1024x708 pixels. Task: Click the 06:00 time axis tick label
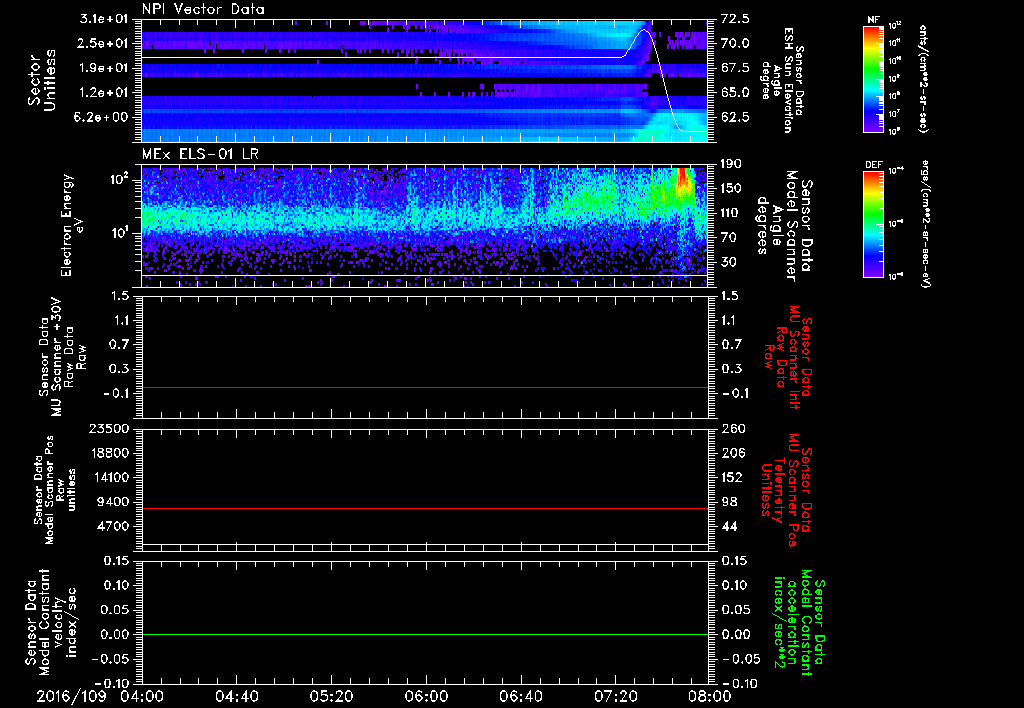pyautogui.click(x=425, y=694)
